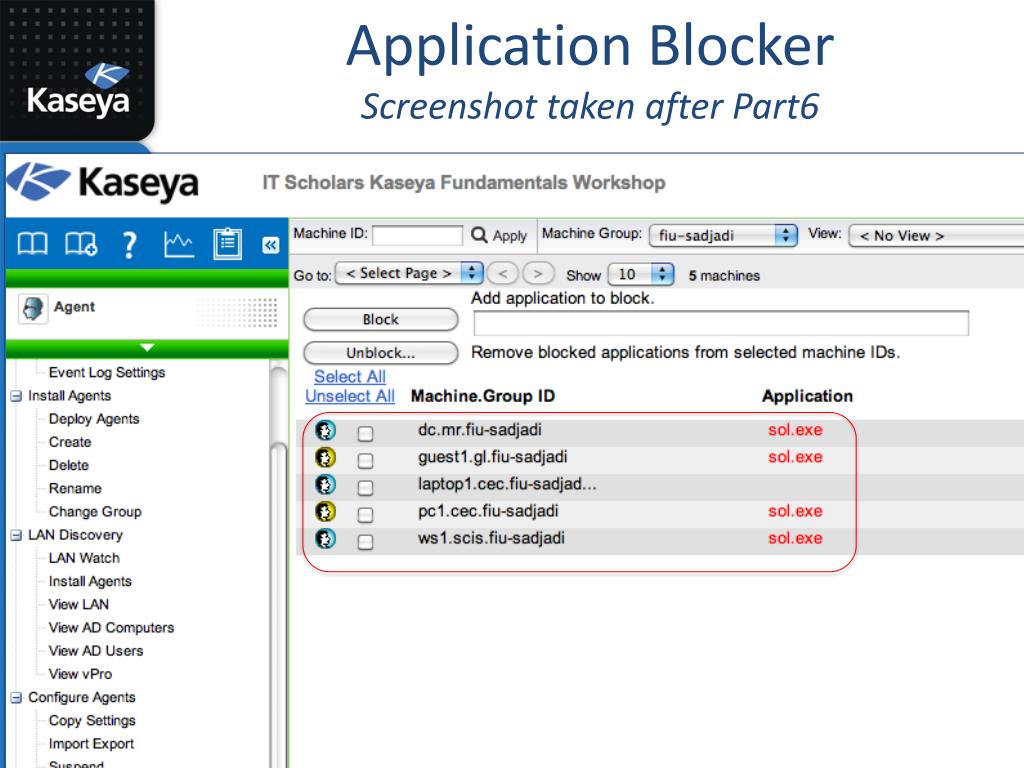Click agent status icon for guest1.gl.fiu-sadjadi
Screen dimensions: 1024x768
pyautogui.click(x=325, y=457)
